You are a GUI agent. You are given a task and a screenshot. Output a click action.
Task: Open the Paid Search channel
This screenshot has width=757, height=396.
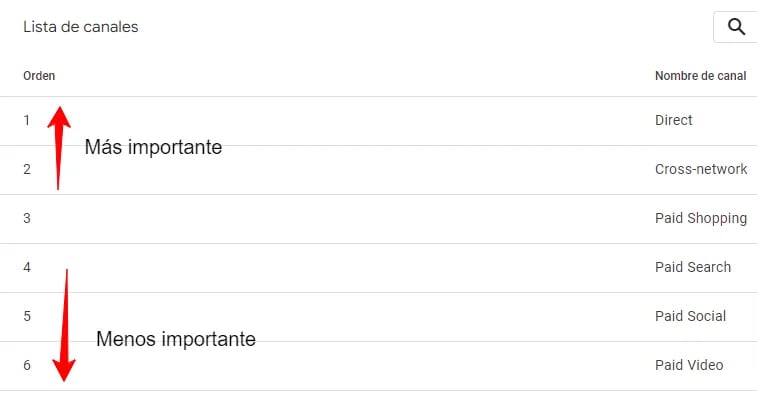click(693, 267)
